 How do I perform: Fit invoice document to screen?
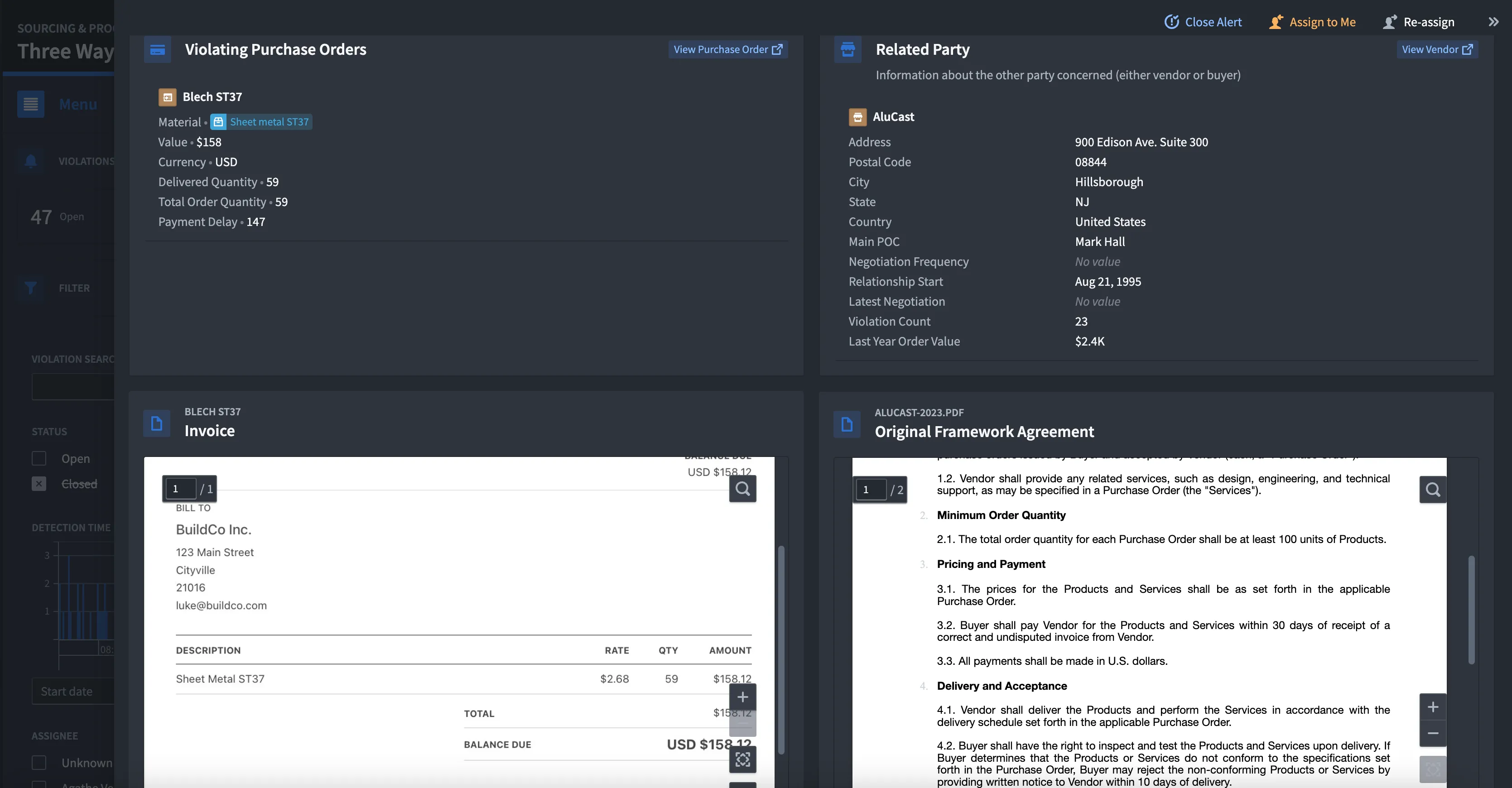742,760
